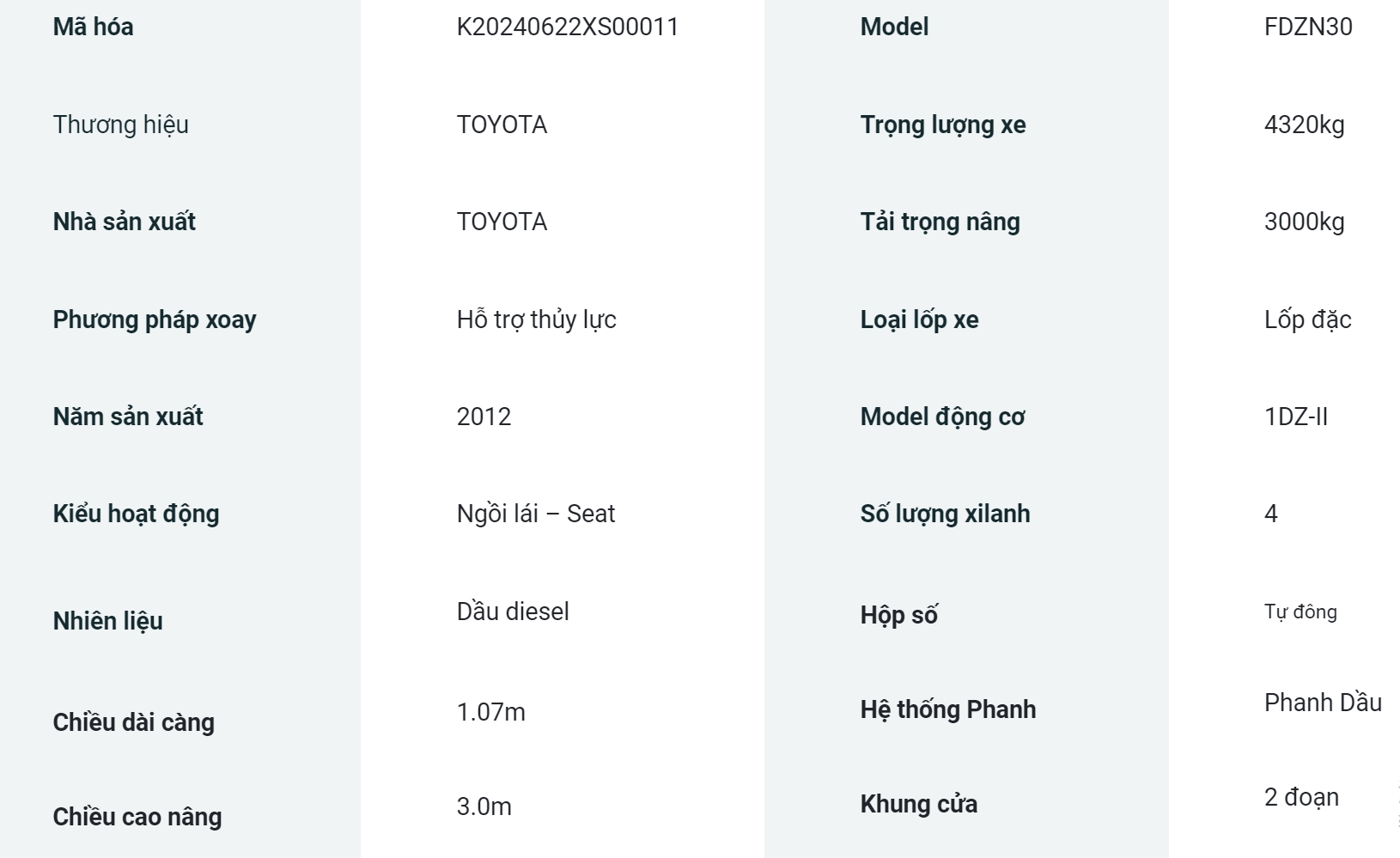Screen dimensions: 1400x858
Task: Click the Số lượng xilanh label
Action: click(946, 514)
